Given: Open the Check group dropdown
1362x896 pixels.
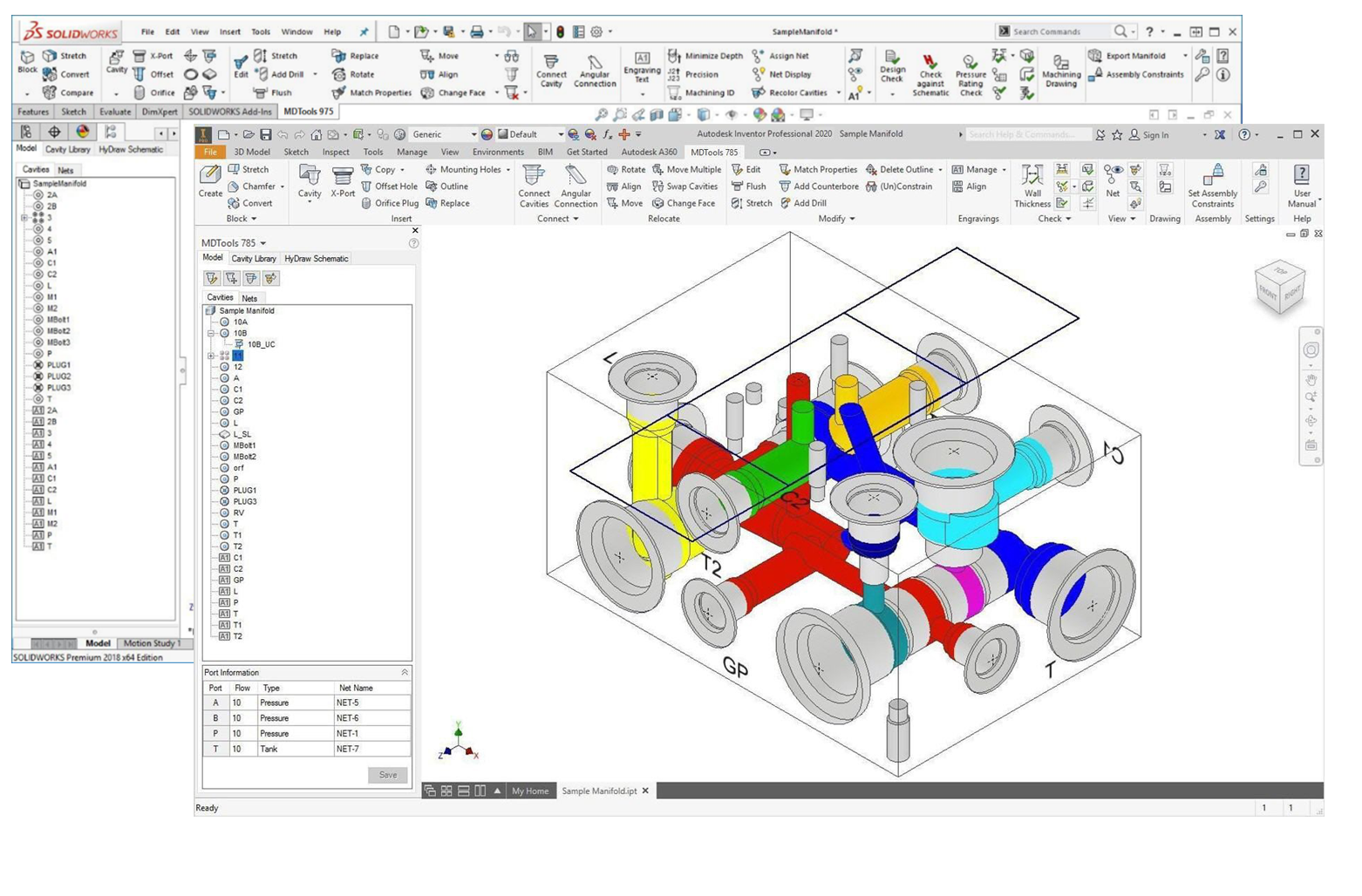Looking at the screenshot, I should [1054, 219].
